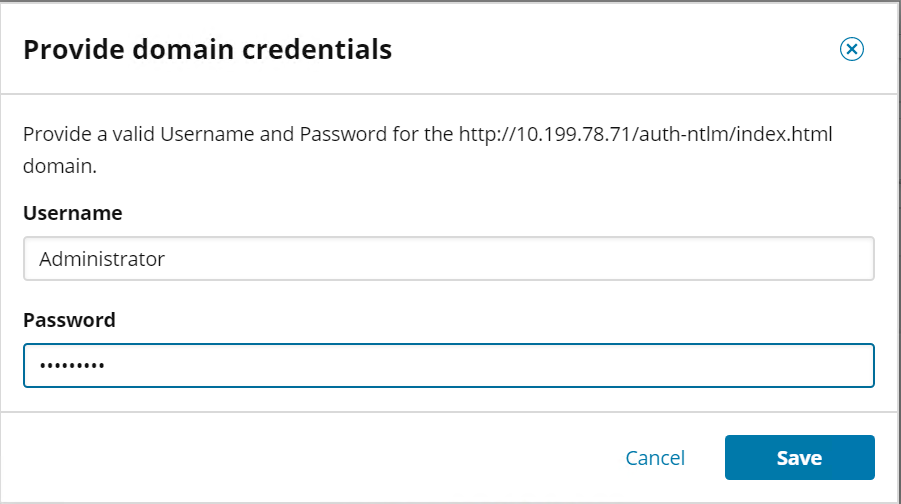Click the auth-ntlm URL in the description

645,133
